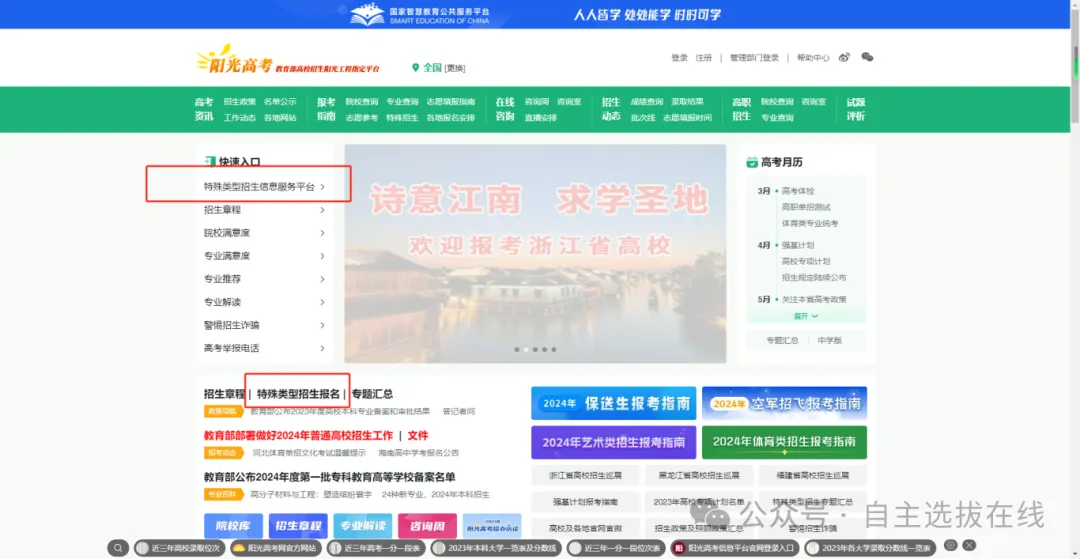
Task: Click the Weibo icon in header
Action: (x=845, y=58)
